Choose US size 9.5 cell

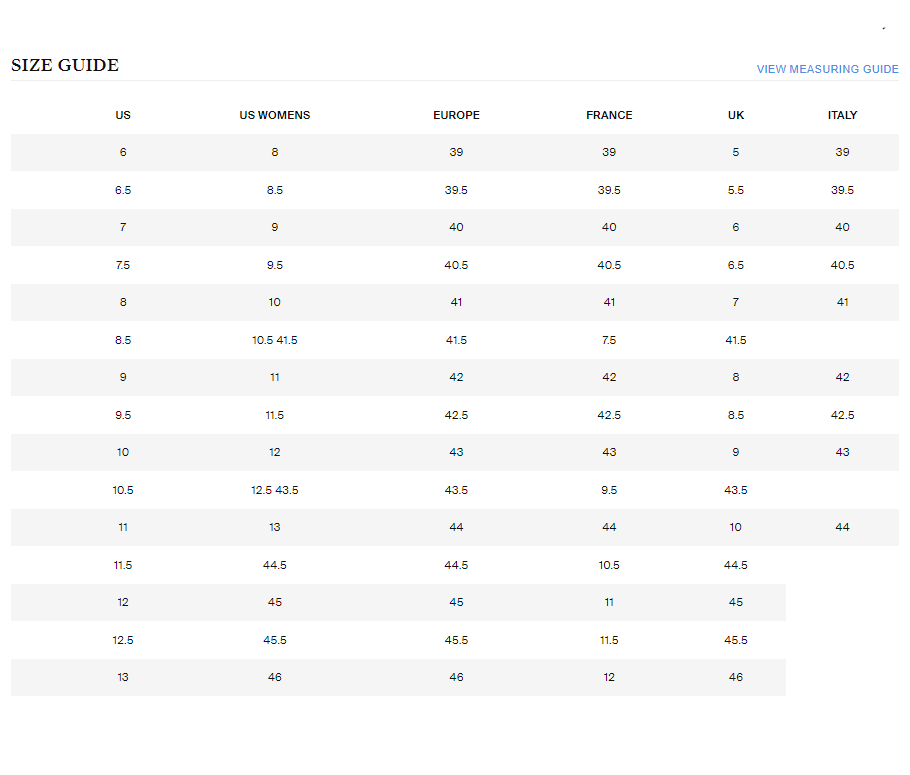coord(123,415)
